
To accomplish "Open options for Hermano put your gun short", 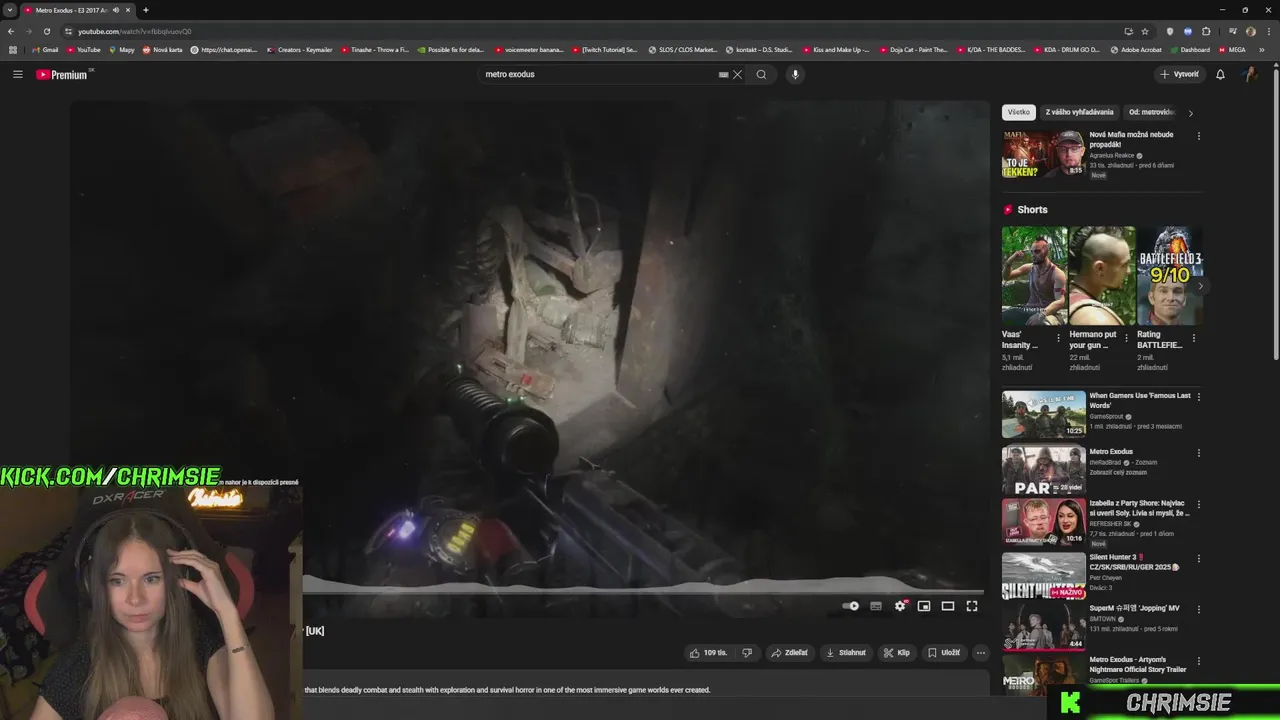I will click(1126, 338).
